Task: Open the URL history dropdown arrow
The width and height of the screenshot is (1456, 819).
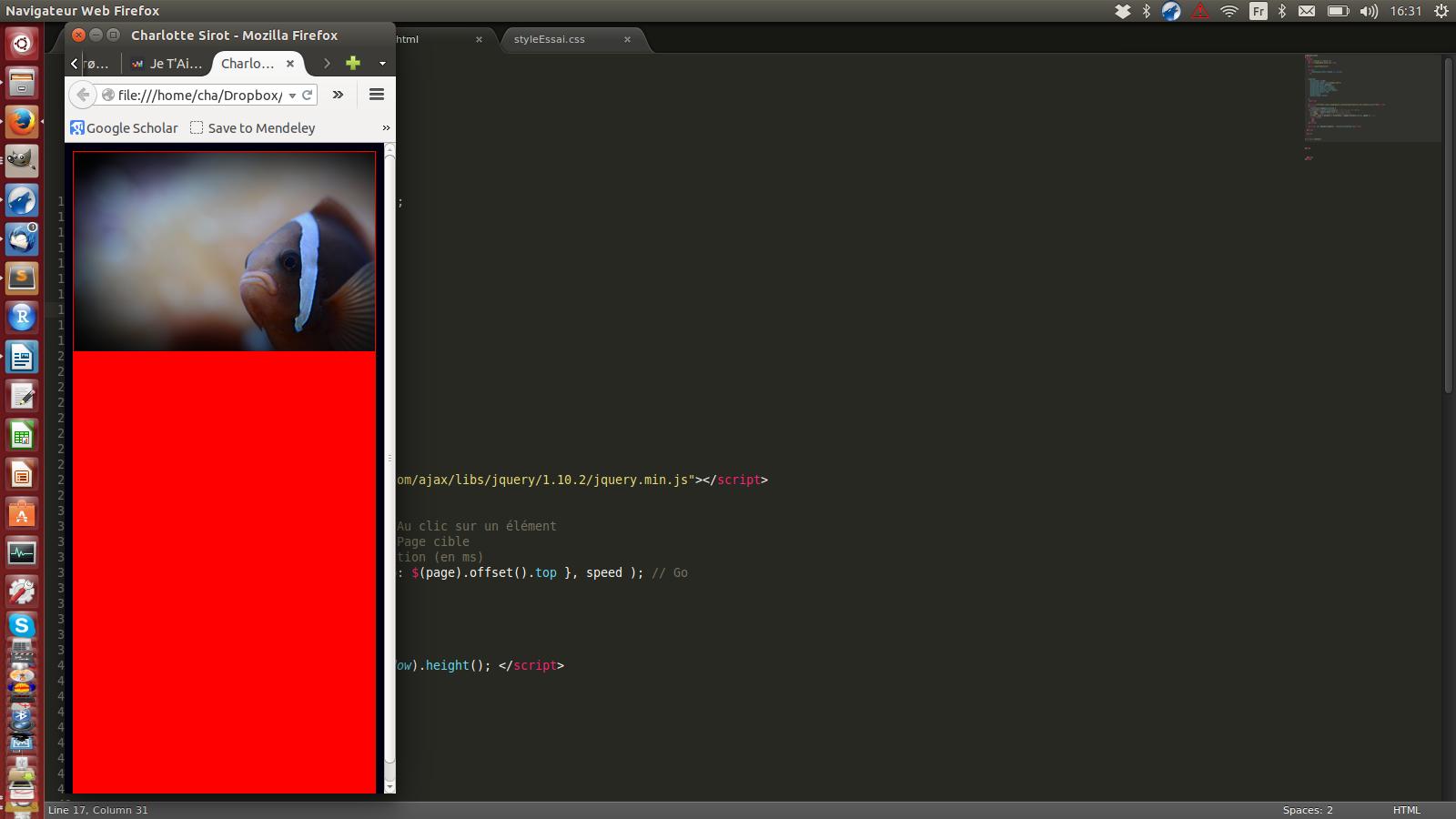Action: coord(292,96)
